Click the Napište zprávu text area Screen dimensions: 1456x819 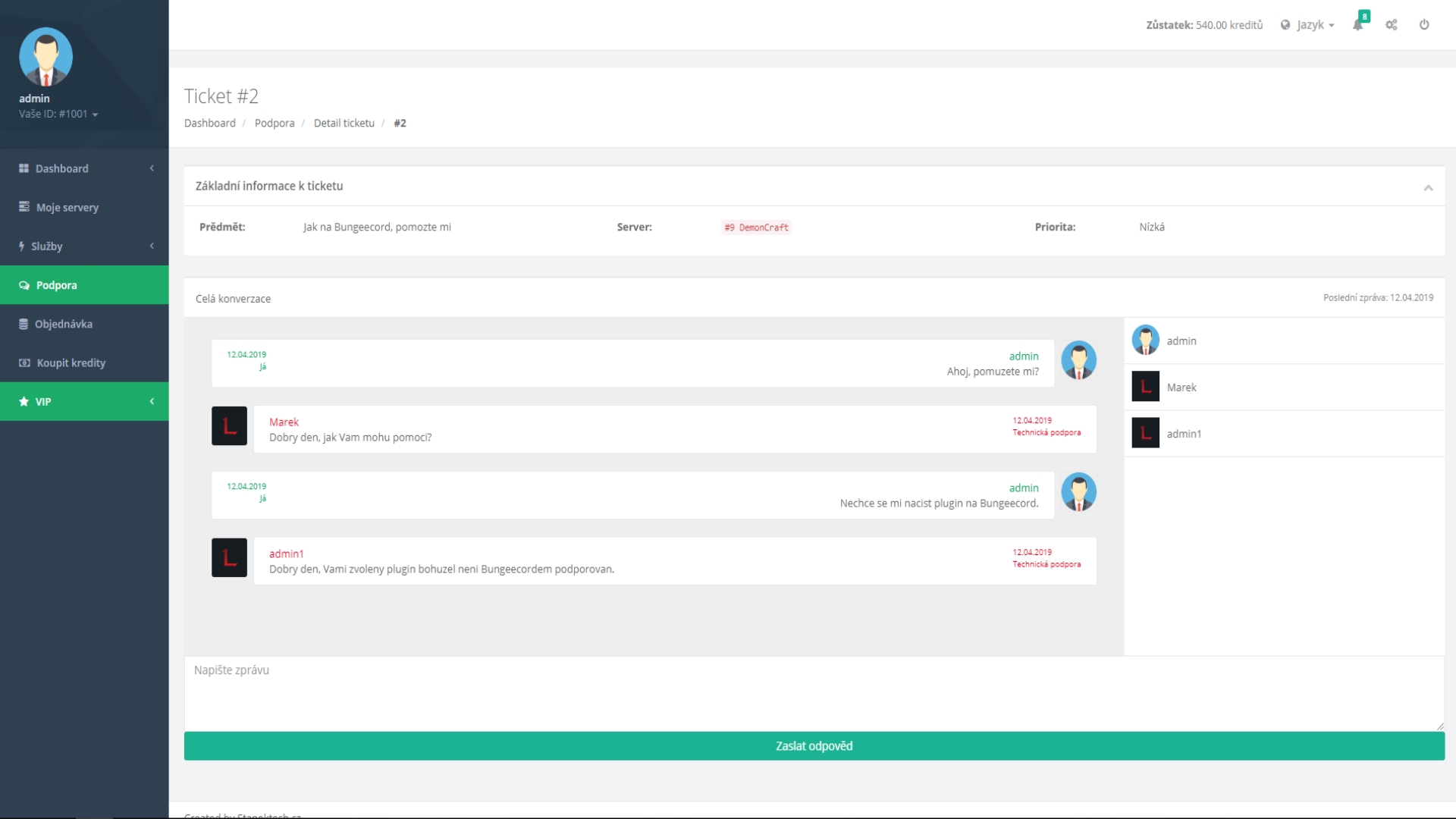(814, 693)
